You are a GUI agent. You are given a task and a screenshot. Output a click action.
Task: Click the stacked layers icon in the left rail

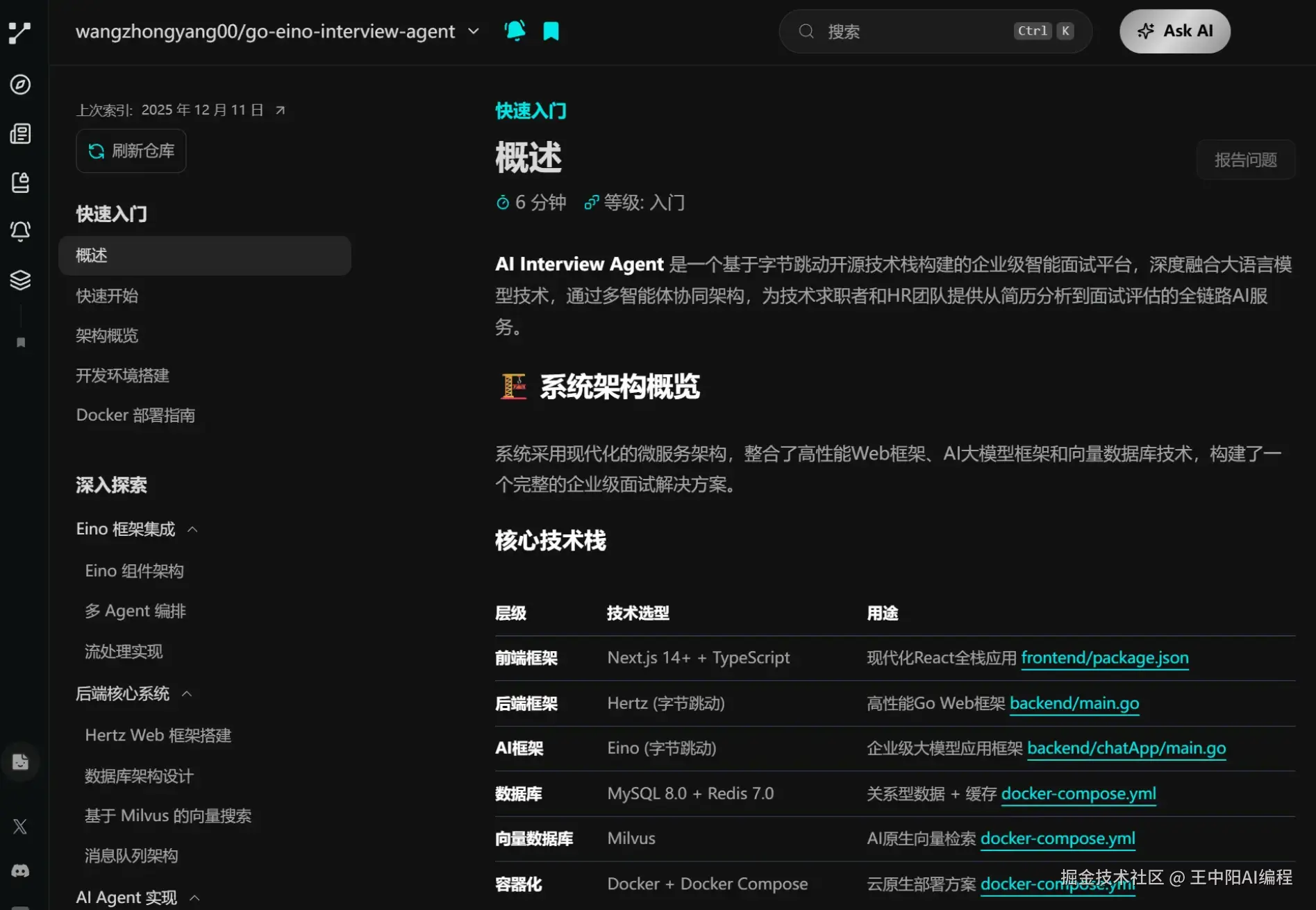tap(20, 280)
